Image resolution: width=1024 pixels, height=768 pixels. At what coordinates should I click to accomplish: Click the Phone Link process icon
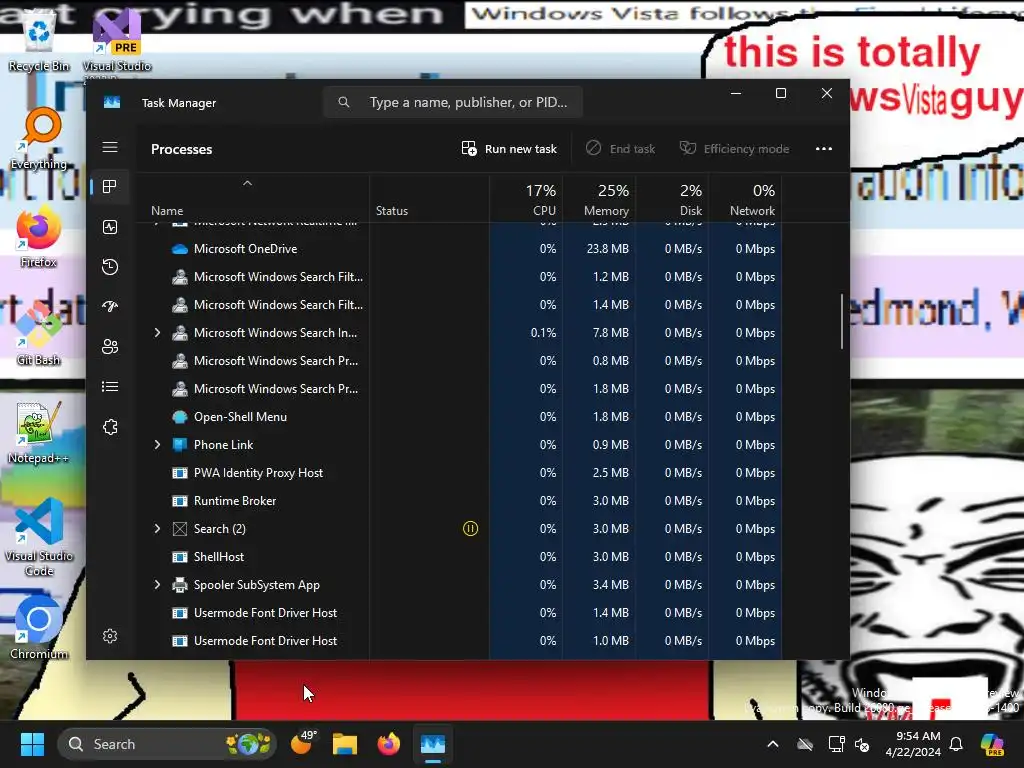pos(180,445)
